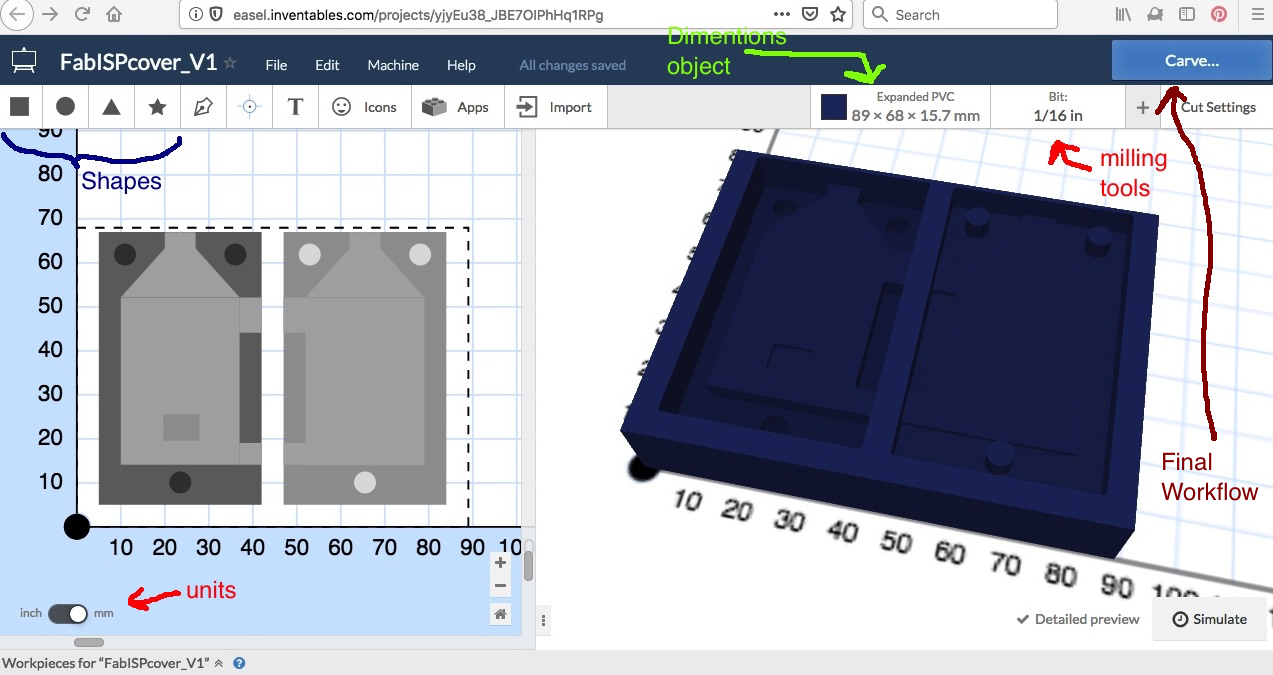Open the Edit menu
1273x675 pixels.
tap(327, 65)
